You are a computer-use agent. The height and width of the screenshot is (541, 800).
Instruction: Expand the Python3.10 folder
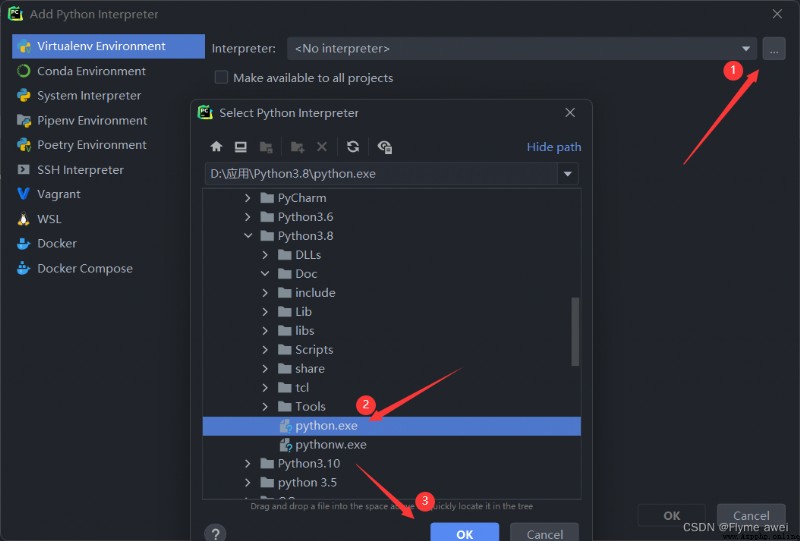[247, 463]
